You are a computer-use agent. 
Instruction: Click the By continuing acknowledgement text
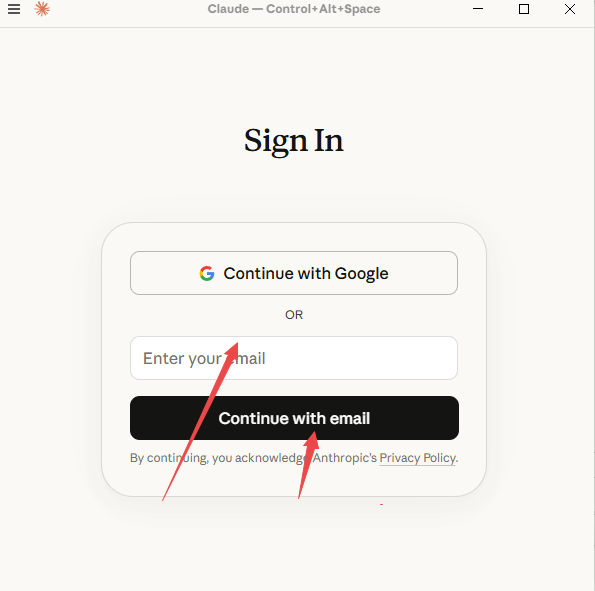tap(294, 458)
